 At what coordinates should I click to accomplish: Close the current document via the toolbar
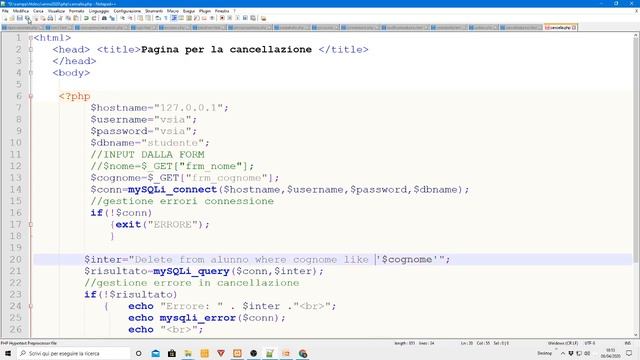(x=36, y=18)
